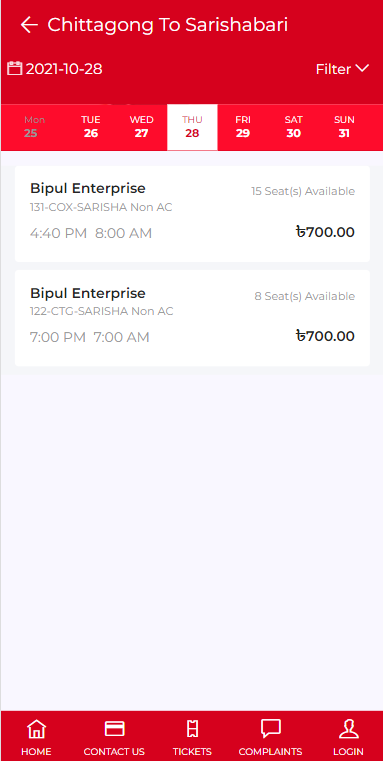This screenshot has width=383, height=761.
Task: Open the 131-COX-SARISHA 4:40 PM bus card
Action: (x=192, y=214)
